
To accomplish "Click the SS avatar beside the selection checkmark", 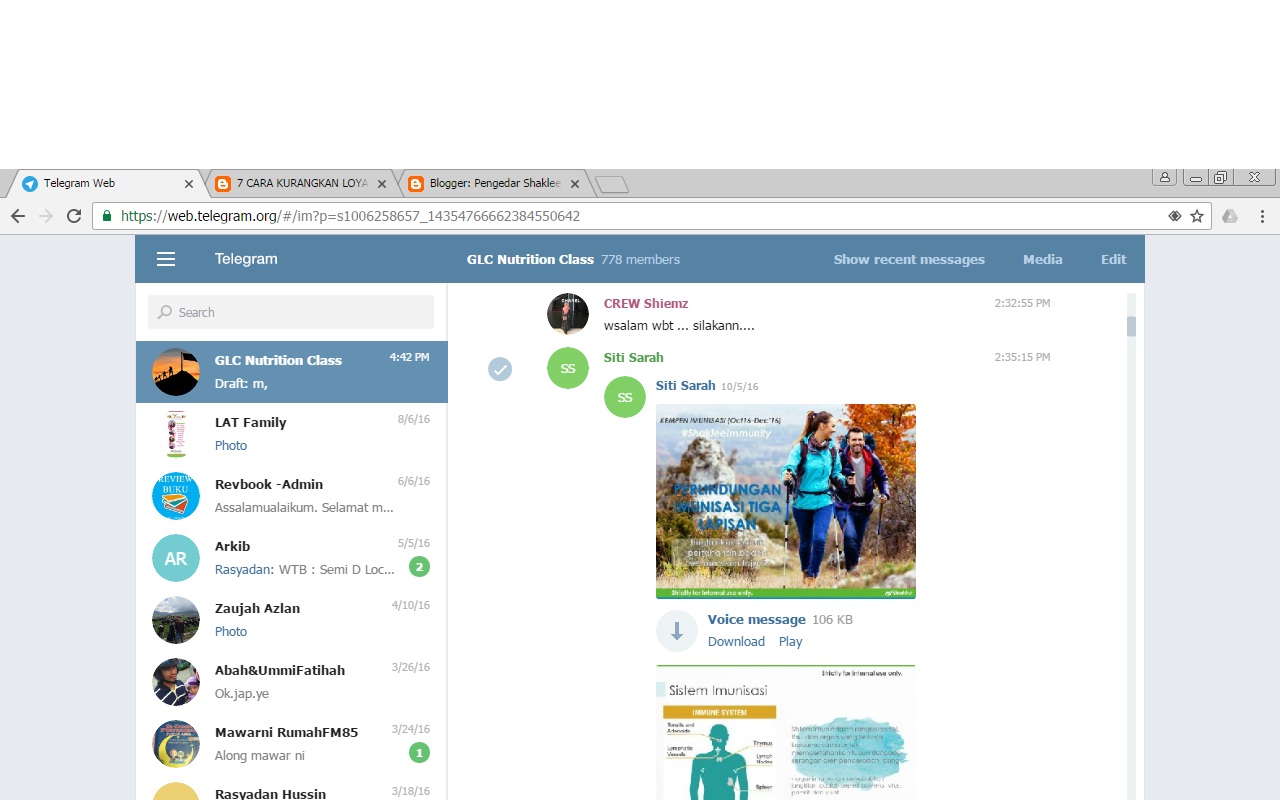I will point(568,368).
